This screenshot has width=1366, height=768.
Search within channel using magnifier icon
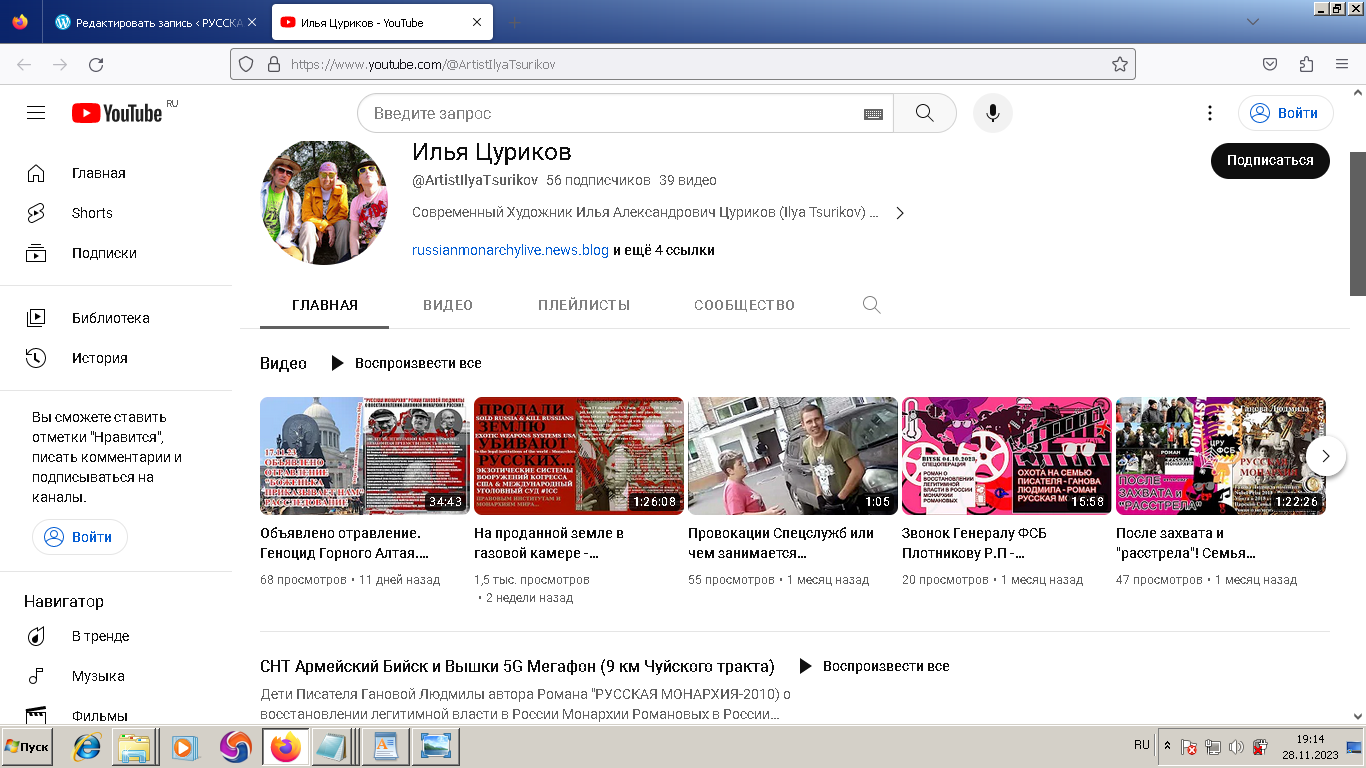871,305
